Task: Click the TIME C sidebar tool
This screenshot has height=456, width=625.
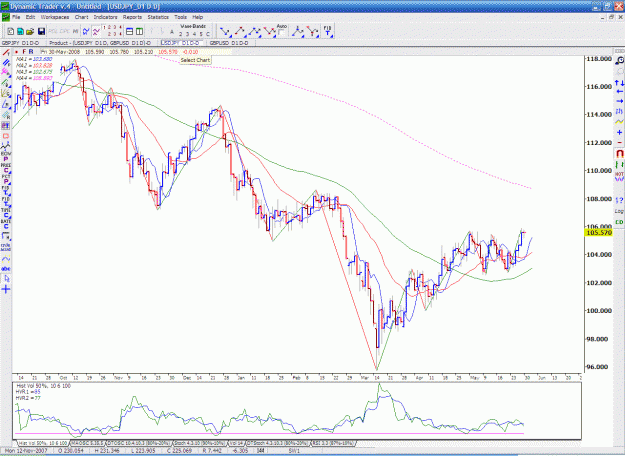Action: tap(6, 213)
